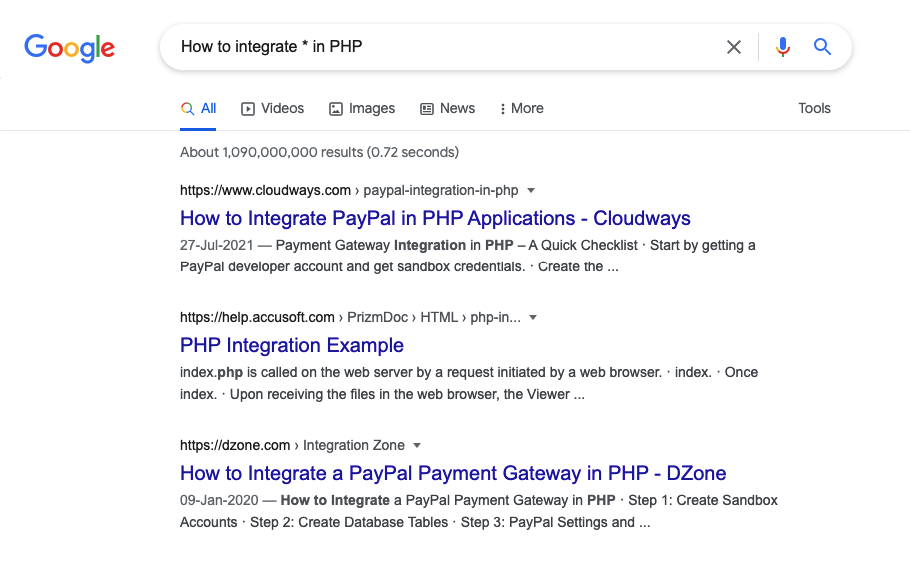
Task: Switch to the Videos tab
Action: click(272, 109)
